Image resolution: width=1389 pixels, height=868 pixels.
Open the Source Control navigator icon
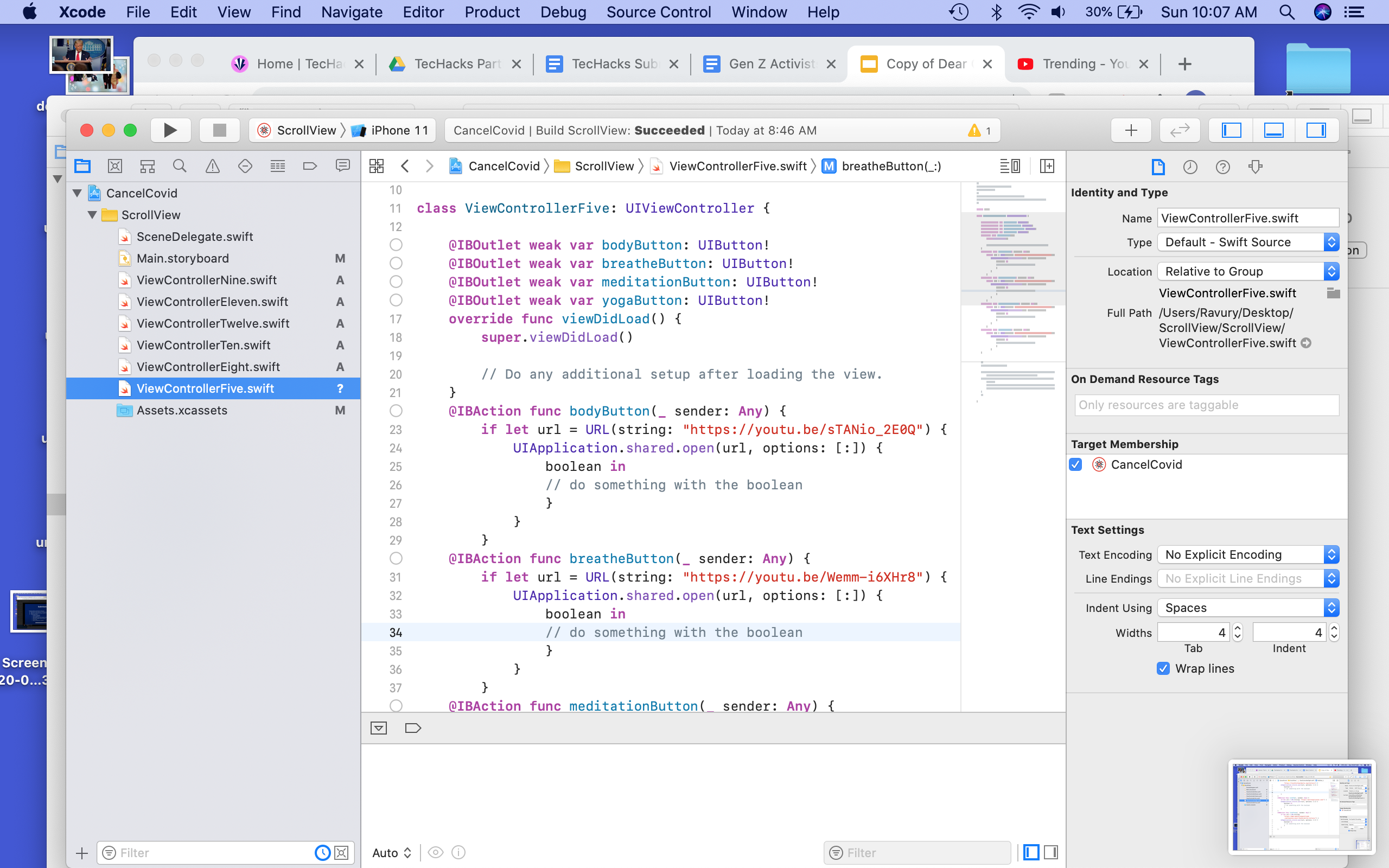click(x=115, y=167)
